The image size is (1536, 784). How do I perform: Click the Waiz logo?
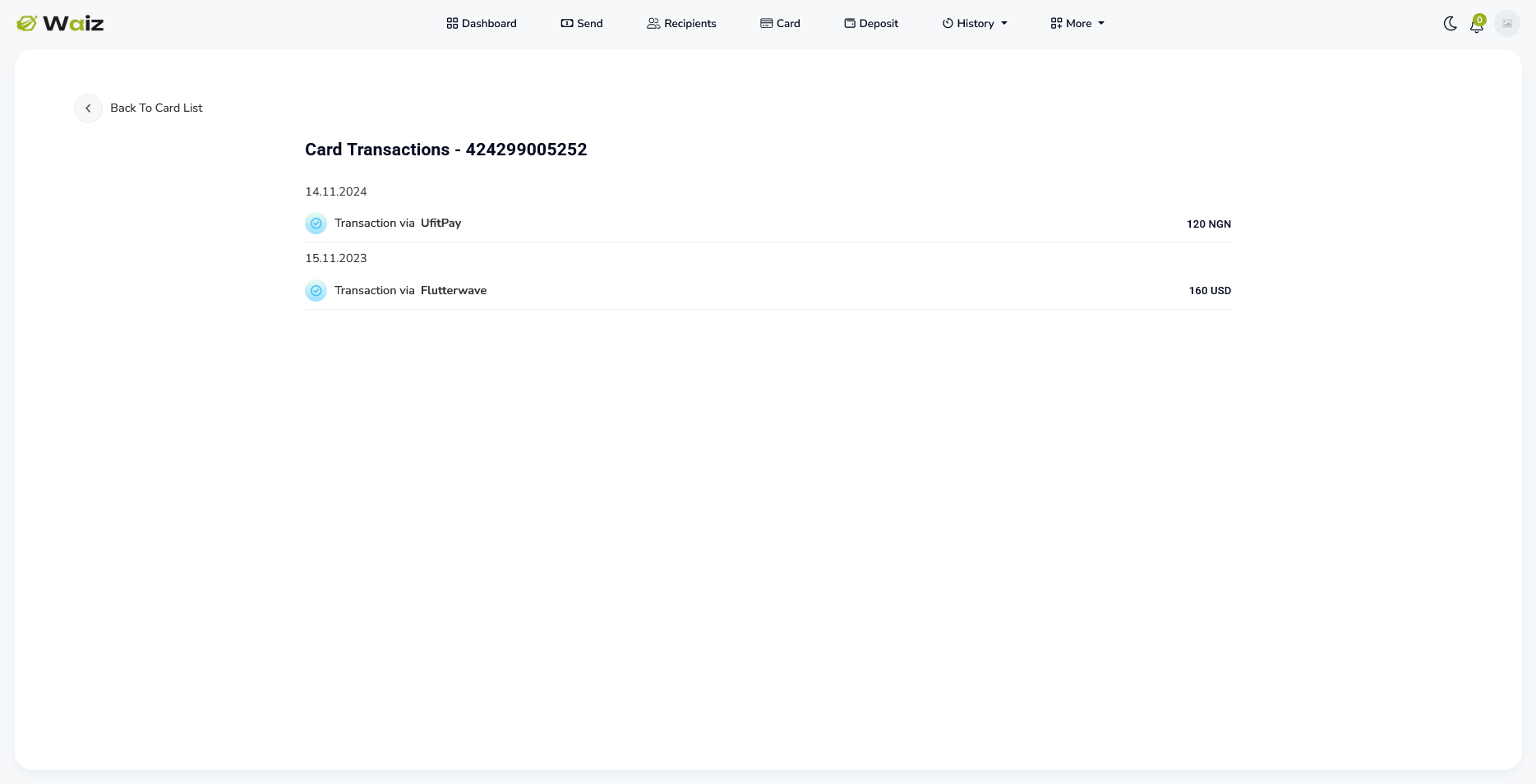(60, 23)
